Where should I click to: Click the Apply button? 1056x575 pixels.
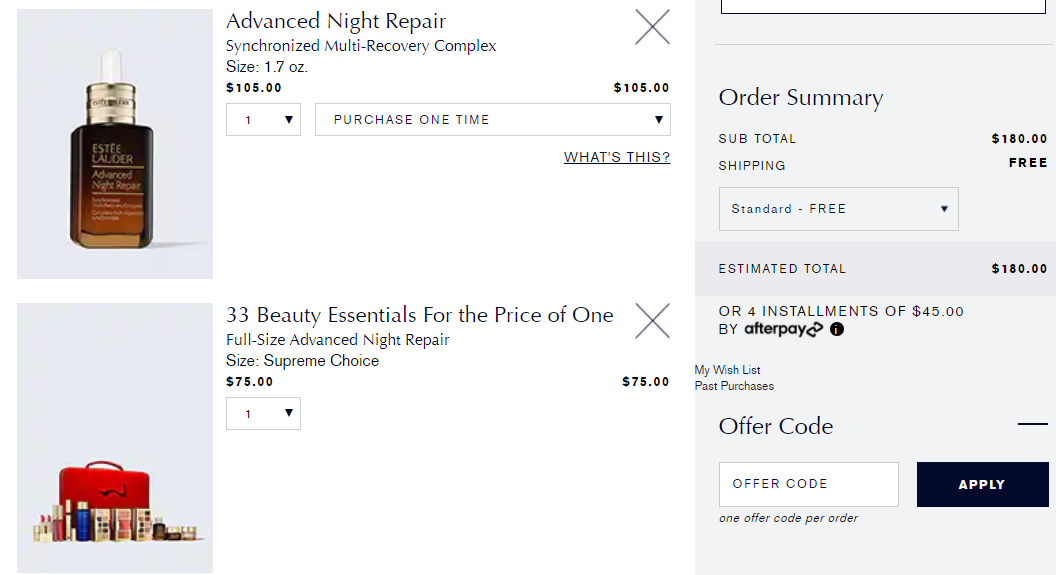pos(983,484)
